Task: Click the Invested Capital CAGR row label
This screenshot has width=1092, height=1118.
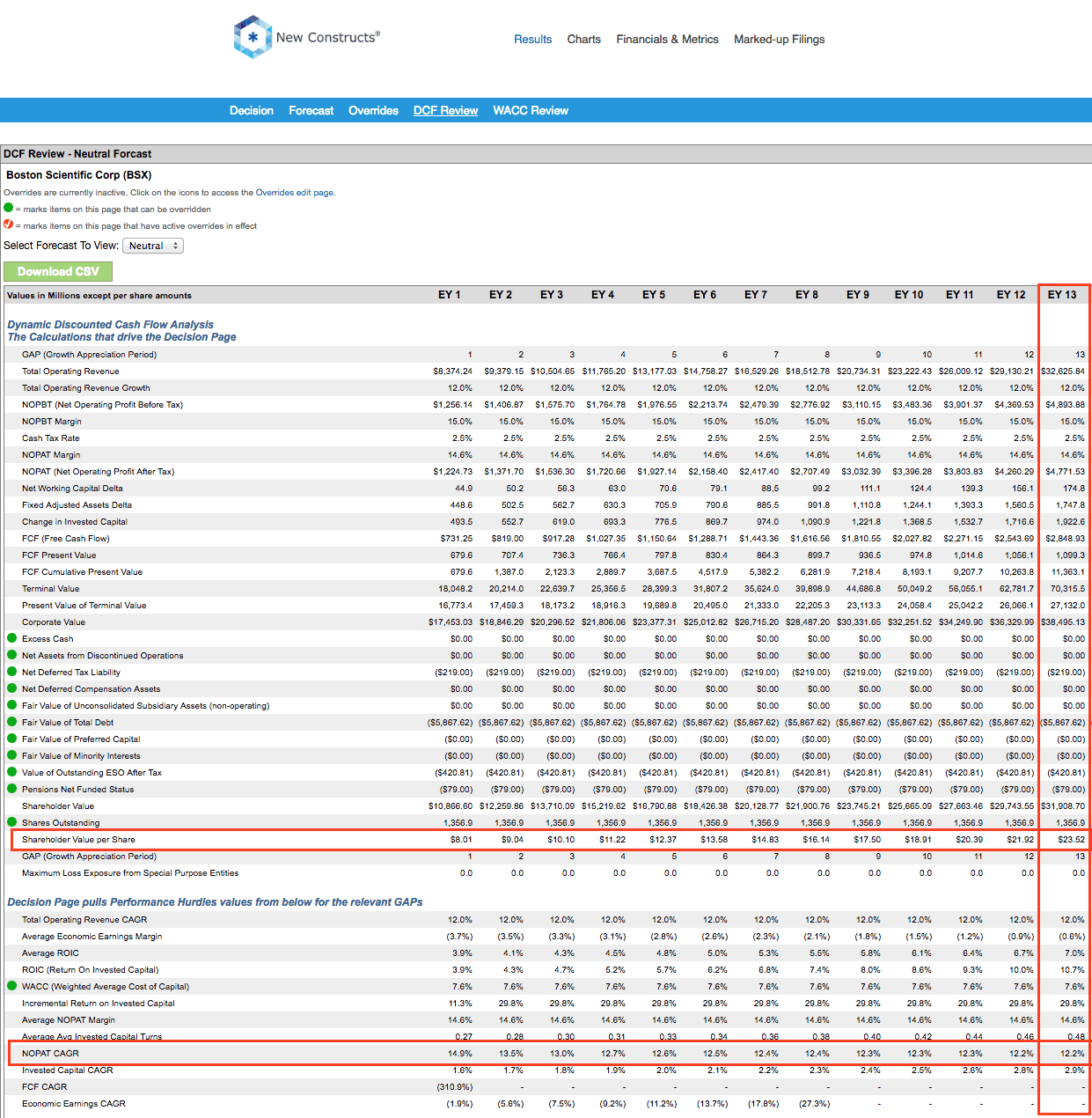Action: pos(68,1070)
